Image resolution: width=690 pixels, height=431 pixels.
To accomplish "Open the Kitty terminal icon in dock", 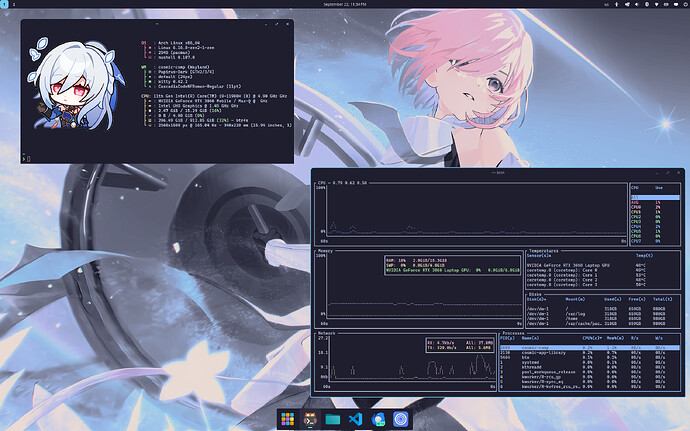I will 310,419.
